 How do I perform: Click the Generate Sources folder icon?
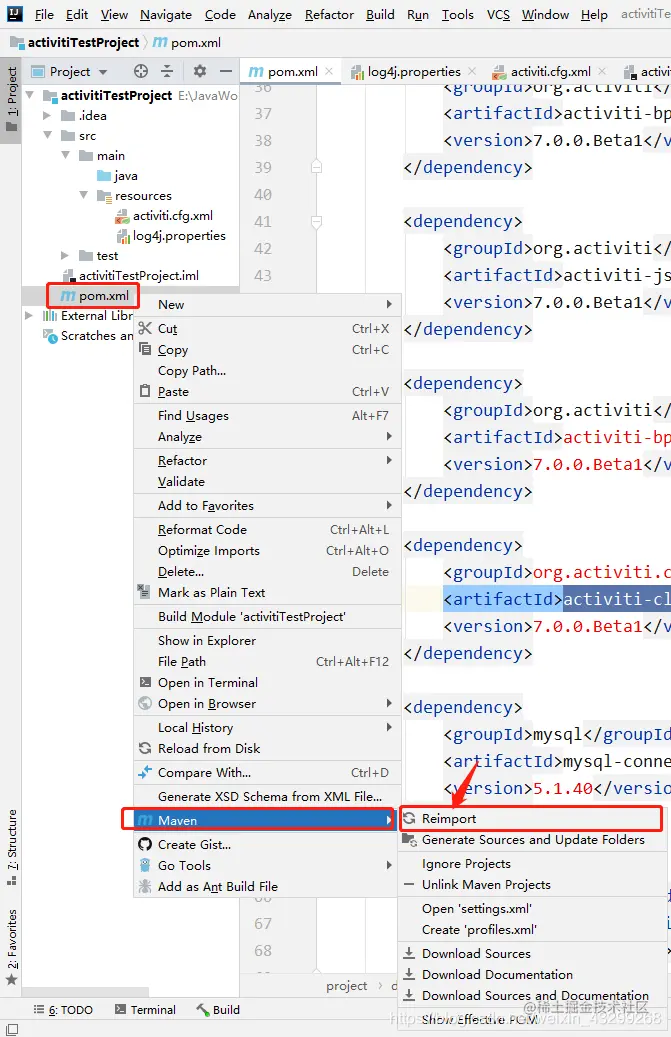pyautogui.click(x=409, y=840)
